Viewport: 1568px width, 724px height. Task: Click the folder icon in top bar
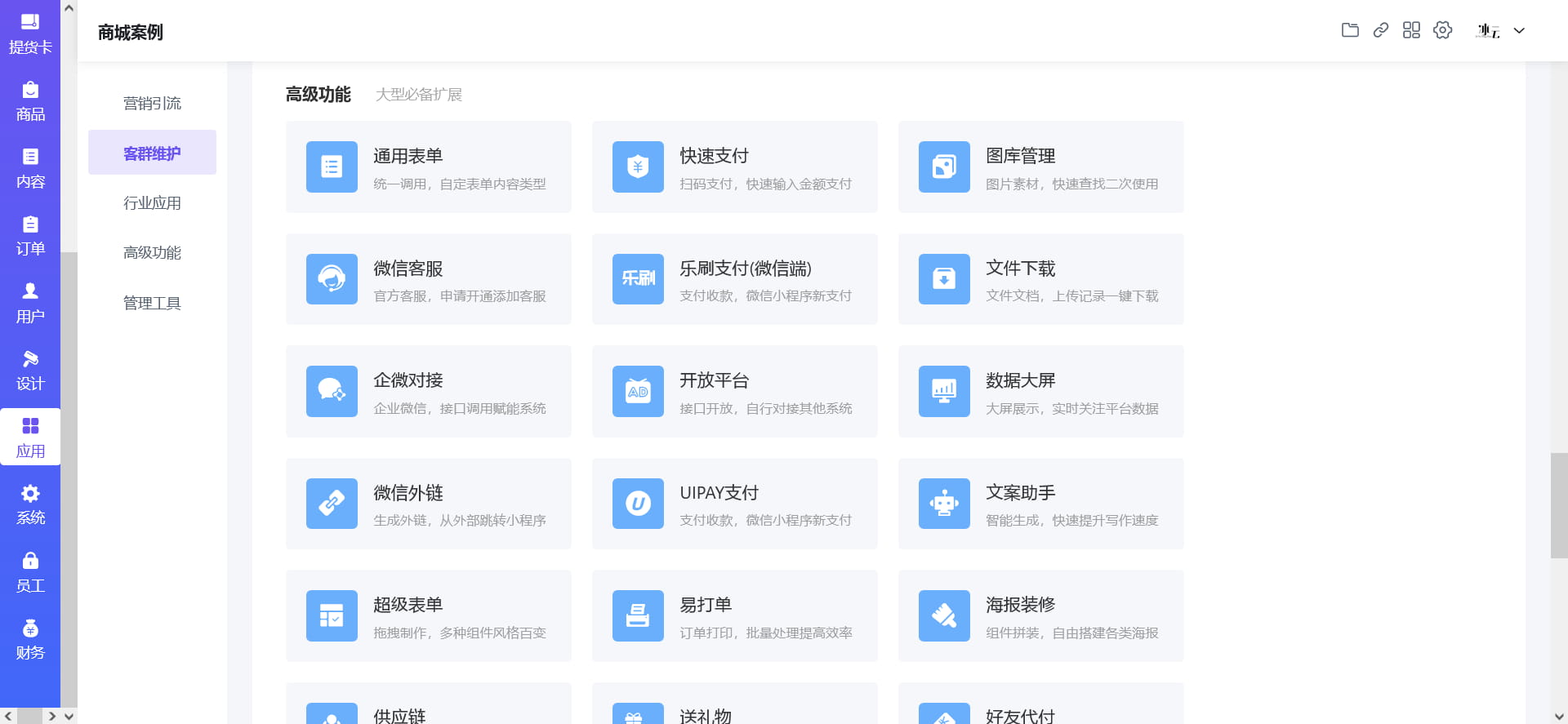(1350, 30)
